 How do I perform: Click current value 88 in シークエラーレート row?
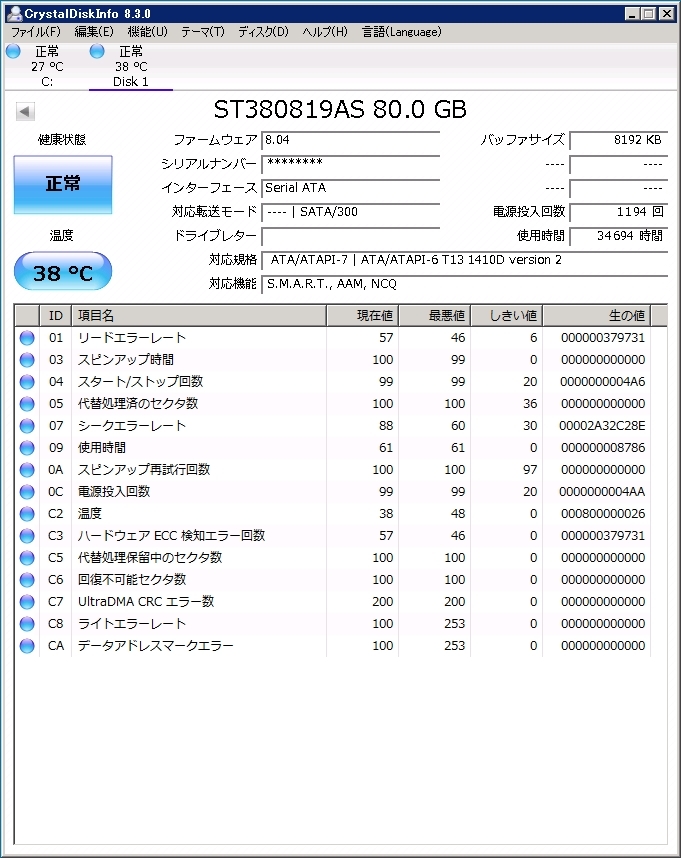tap(386, 426)
